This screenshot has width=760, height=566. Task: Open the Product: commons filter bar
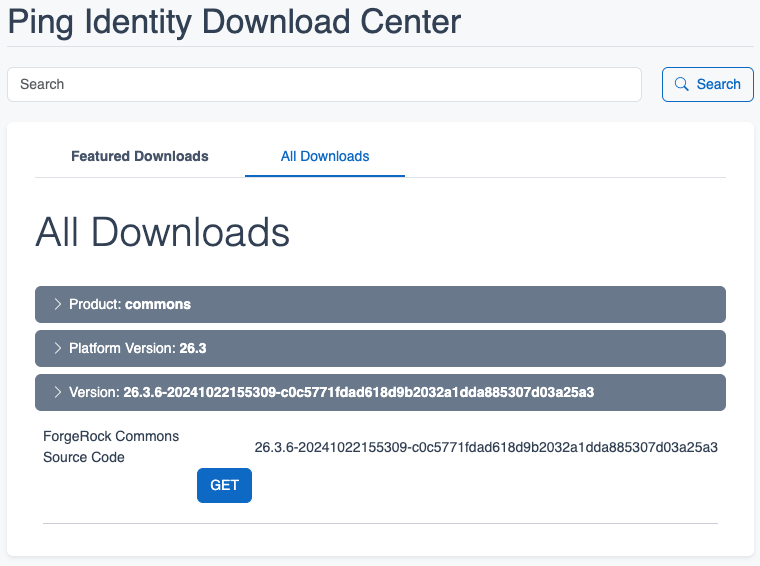point(380,304)
